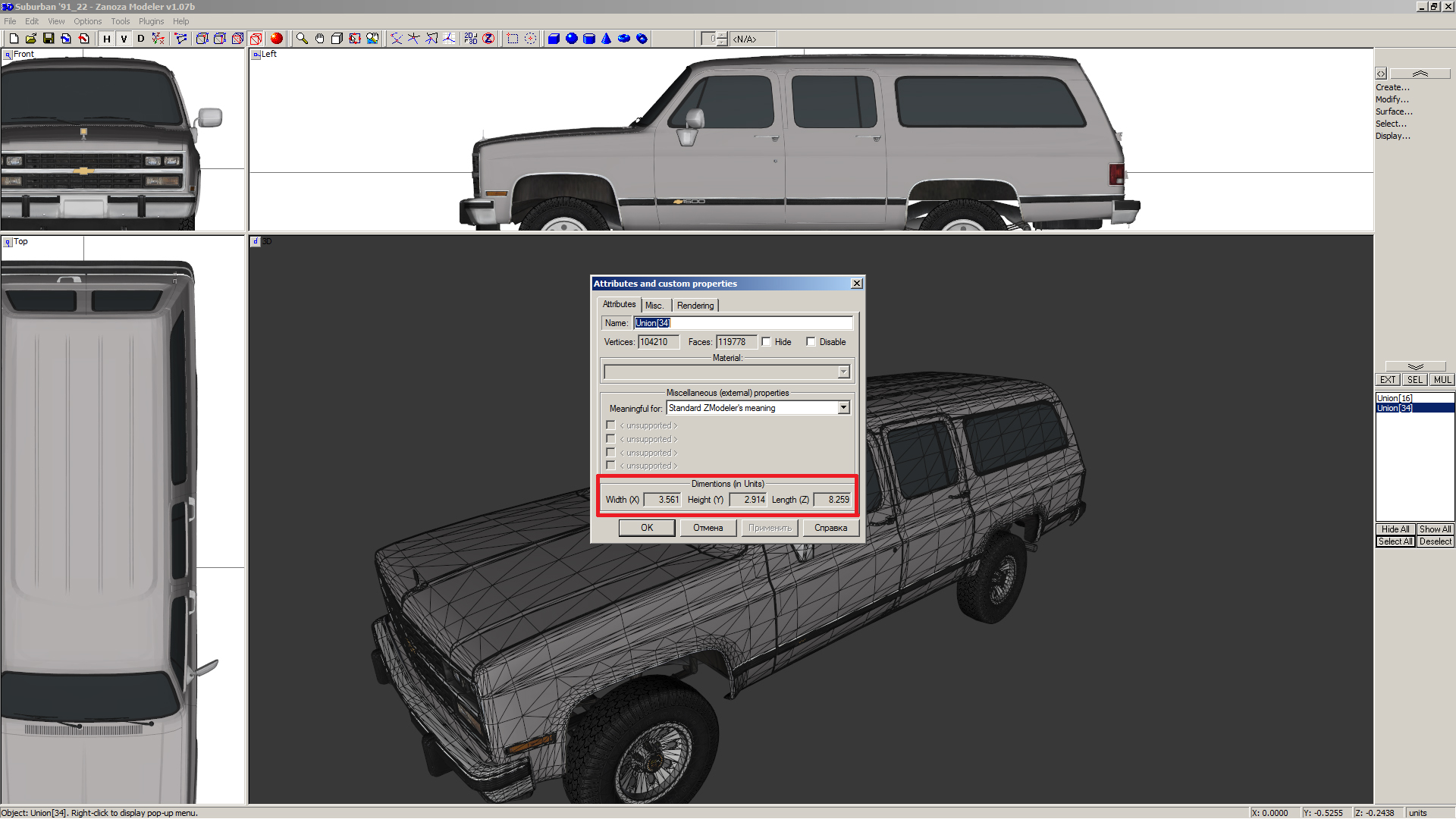Click the red sphere render icon
Screen dimensions: 1456x819
pyautogui.click(x=277, y=39)
